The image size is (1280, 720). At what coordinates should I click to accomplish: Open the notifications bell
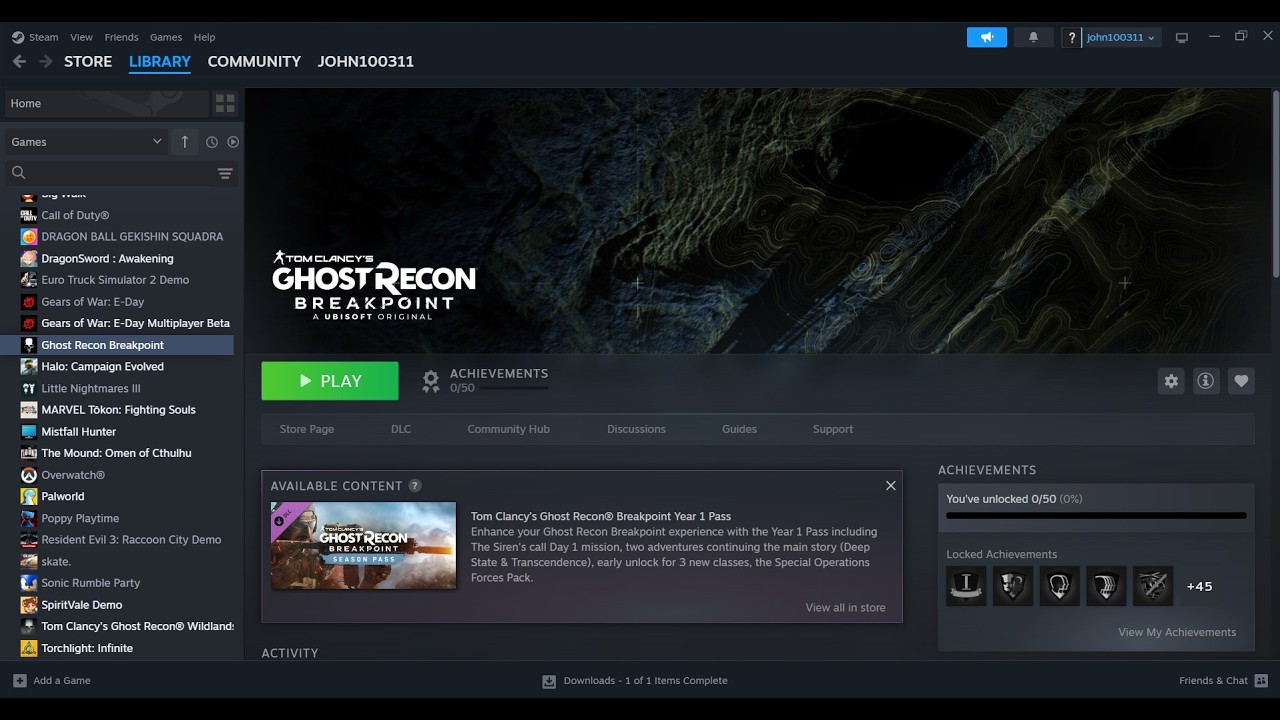point(1033,37)
